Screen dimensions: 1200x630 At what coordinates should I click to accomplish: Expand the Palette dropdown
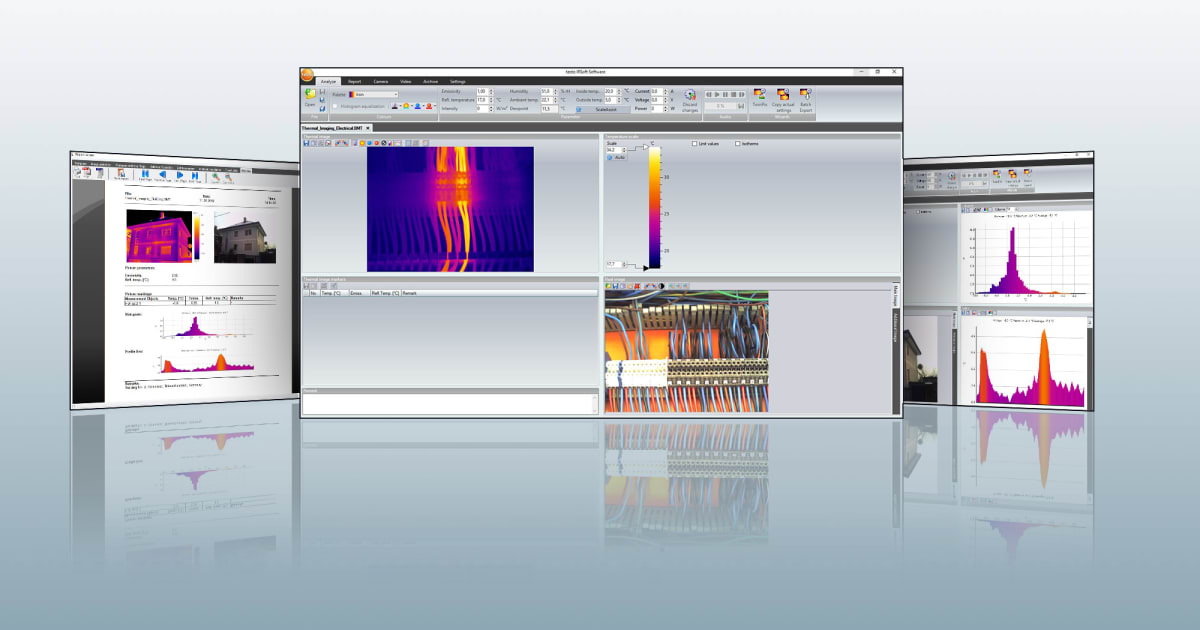point(395,94)
